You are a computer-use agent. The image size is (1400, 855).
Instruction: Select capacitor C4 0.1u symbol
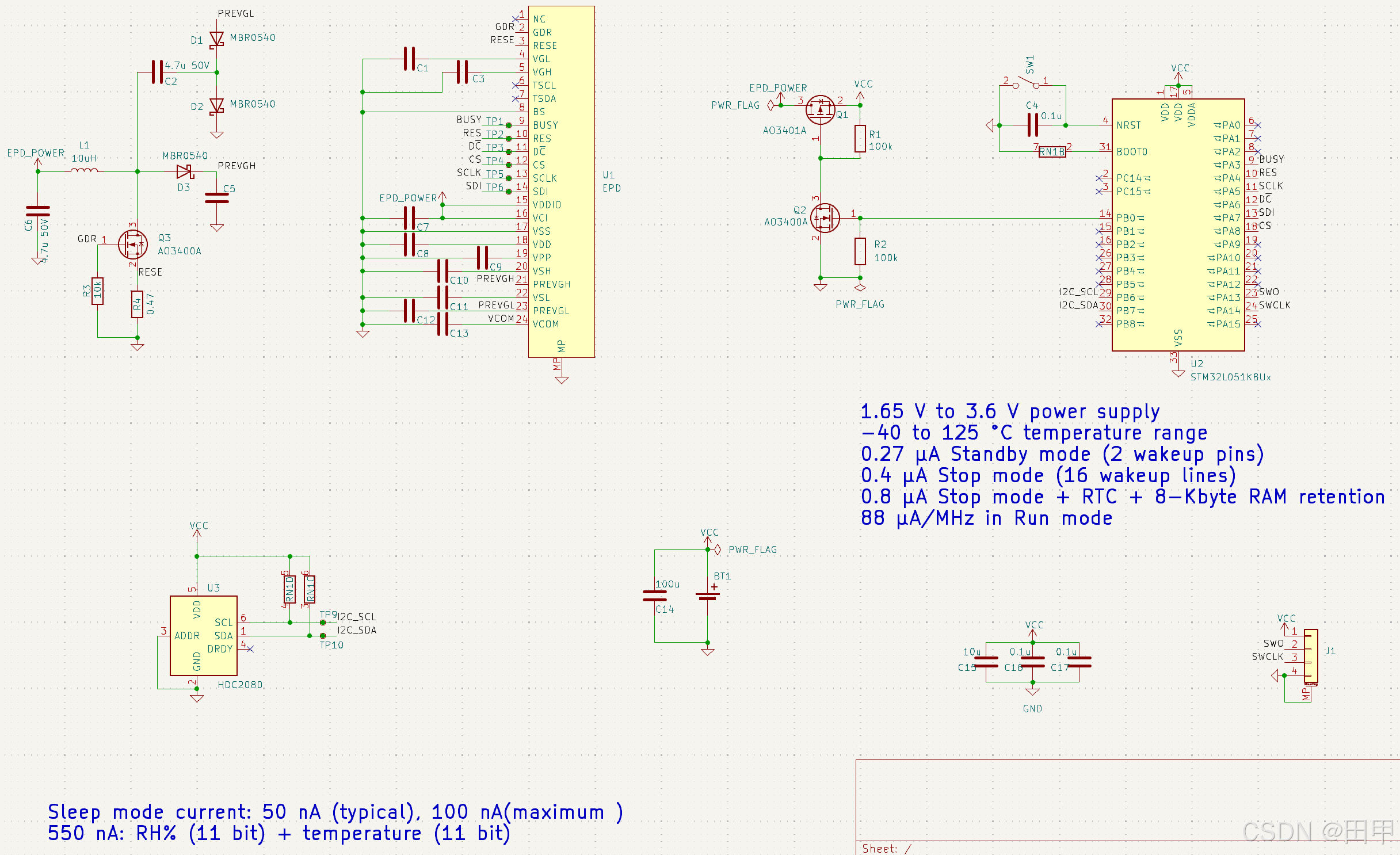1033,125
